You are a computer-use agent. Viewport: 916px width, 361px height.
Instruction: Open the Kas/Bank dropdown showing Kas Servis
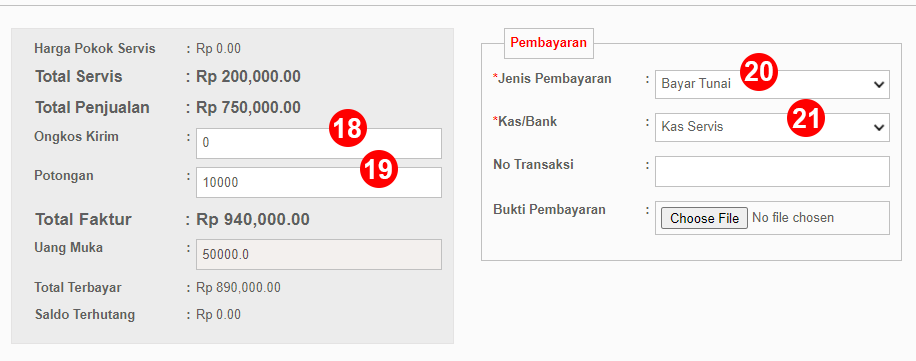tap(772, 127)
